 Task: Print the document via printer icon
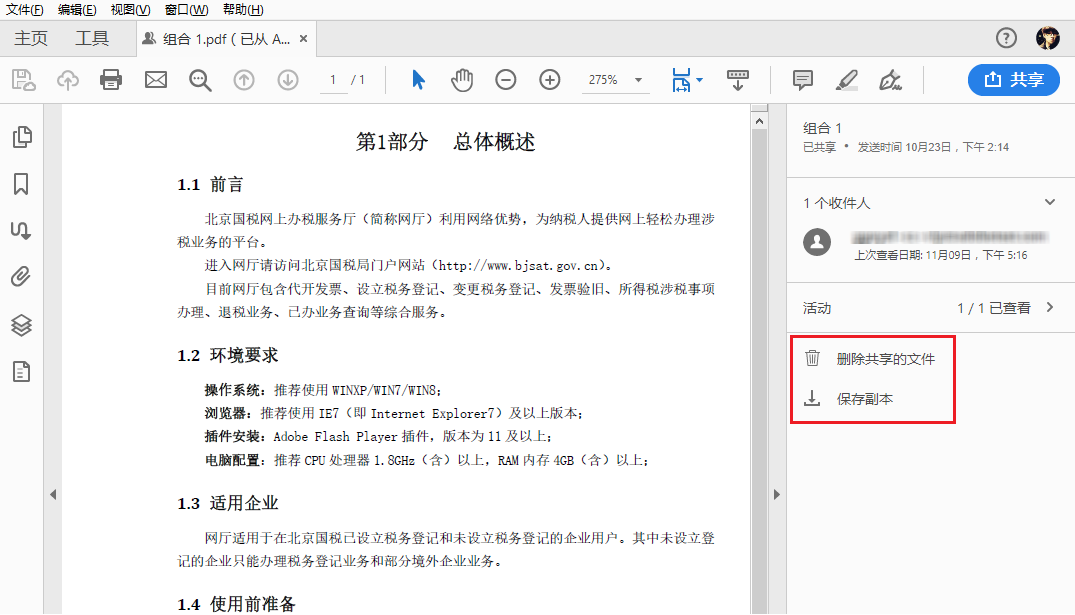pos(111,80)
